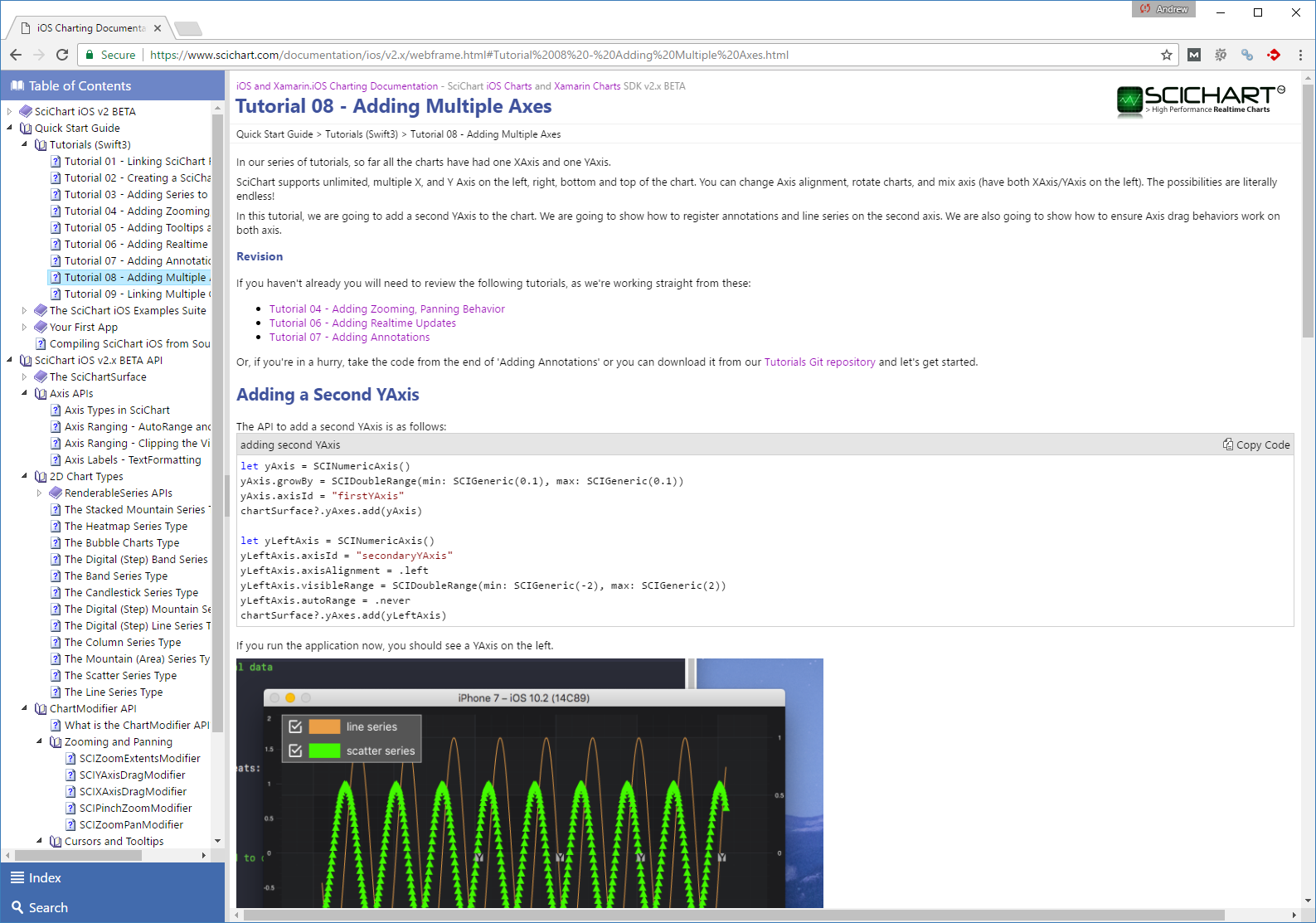Viewport: 1316px width, 923px height.
Task: Open the Chrome three-dot menu
Action: (x=1300, y=55)
